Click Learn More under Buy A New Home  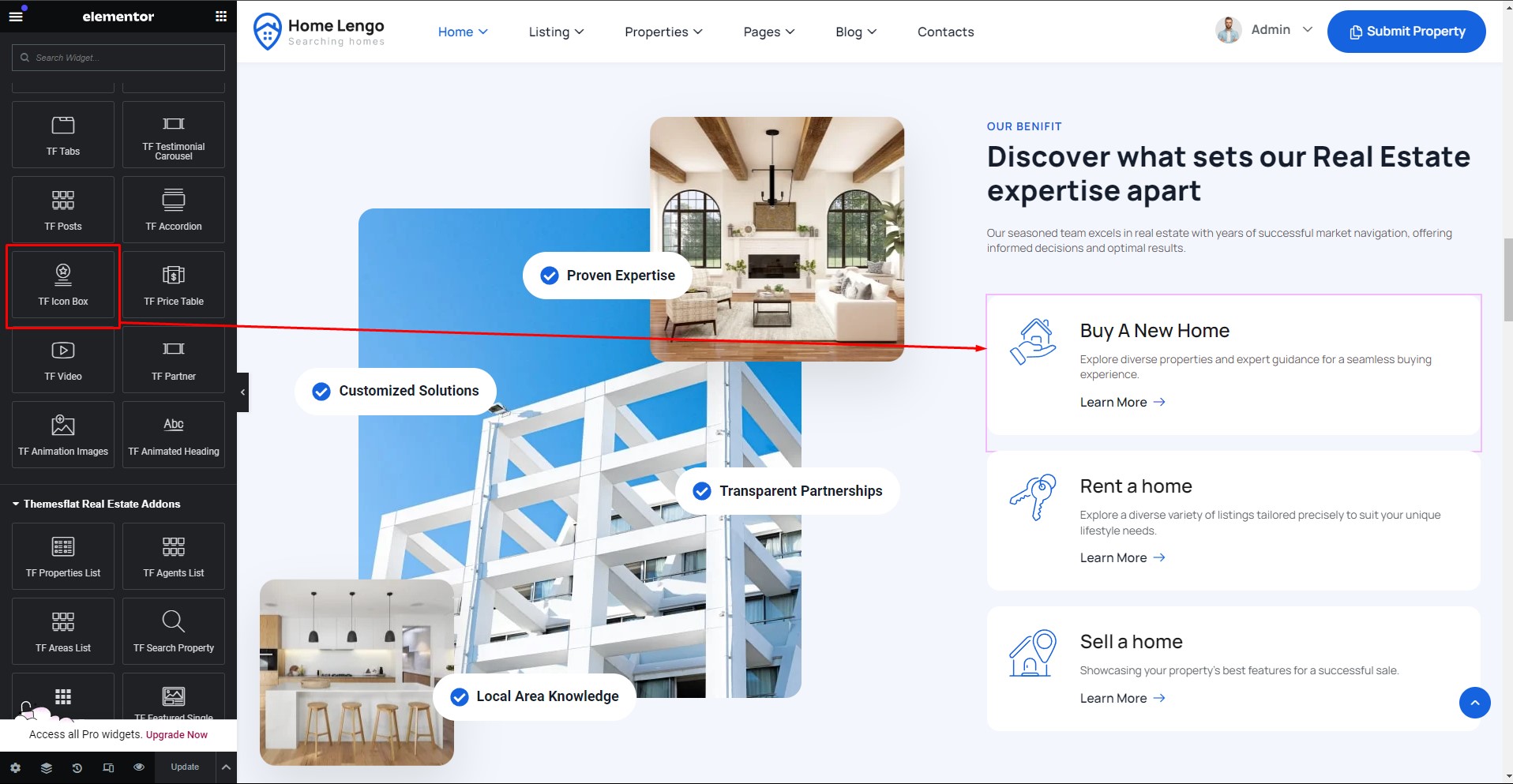click(x=1122, y=402)
